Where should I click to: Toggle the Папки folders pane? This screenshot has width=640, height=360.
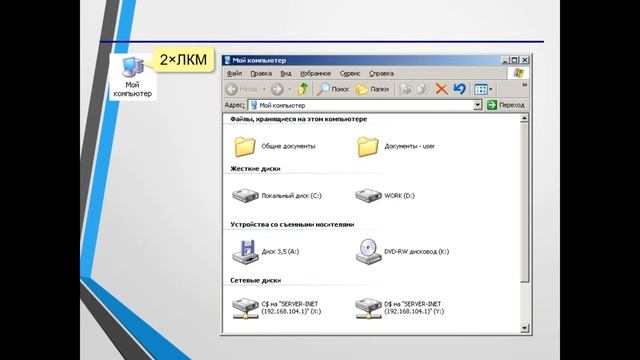click(372, 89)
